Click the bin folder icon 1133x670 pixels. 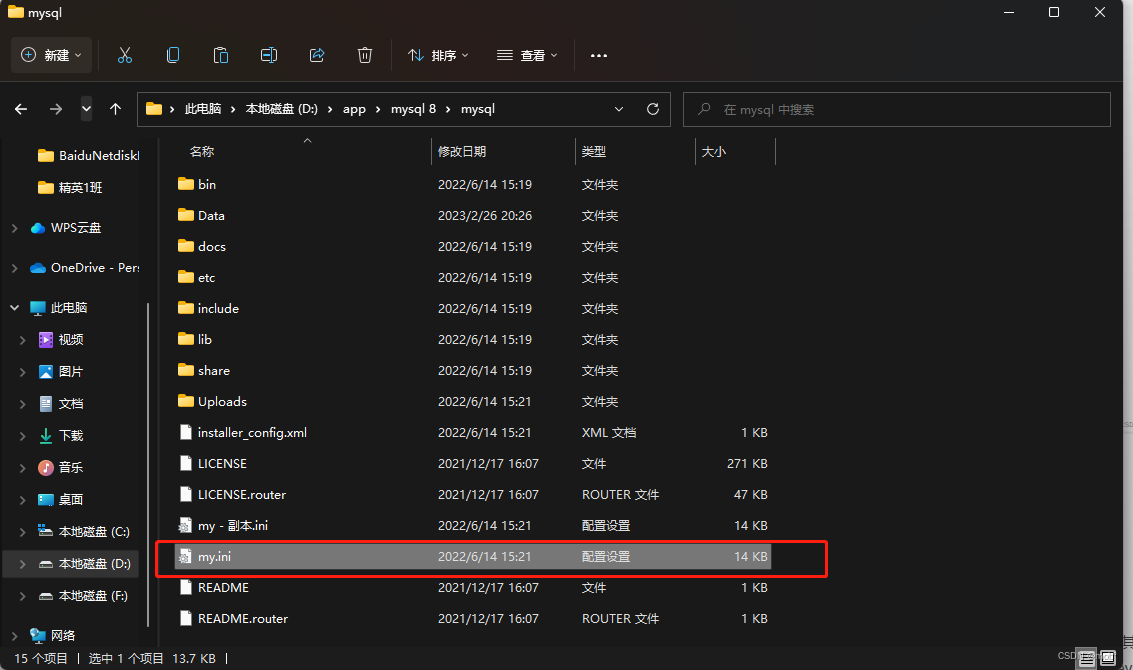click(186, 184)
